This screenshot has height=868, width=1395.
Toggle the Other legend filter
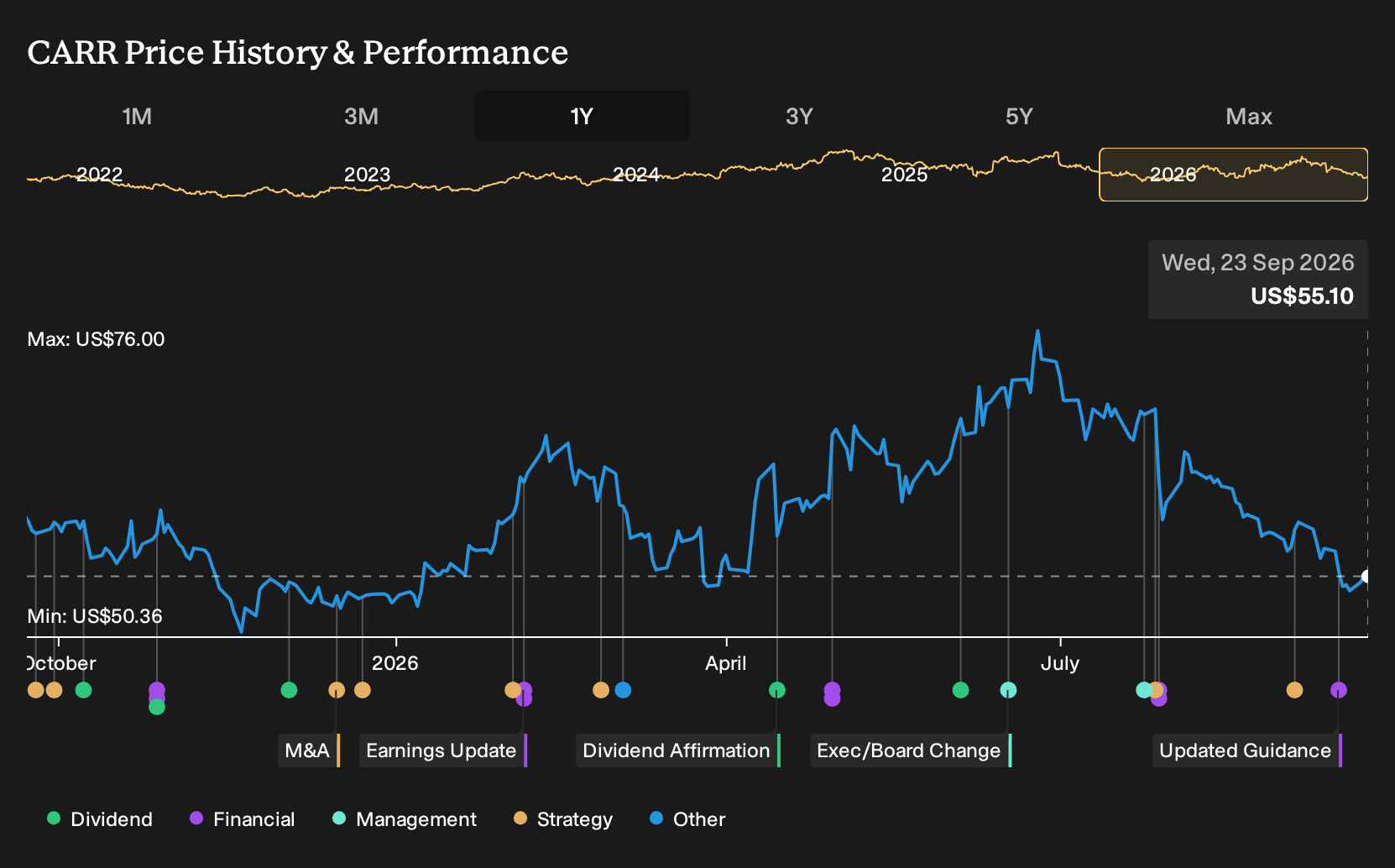click(x=687, y=819)
